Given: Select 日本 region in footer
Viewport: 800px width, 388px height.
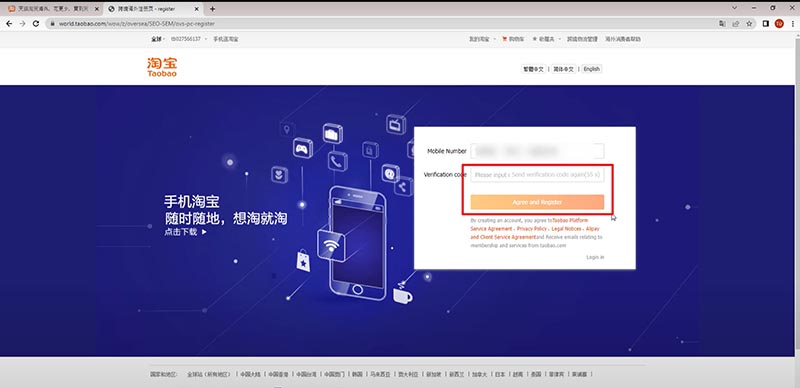Looking at the screenshot, I should point(499,374).
